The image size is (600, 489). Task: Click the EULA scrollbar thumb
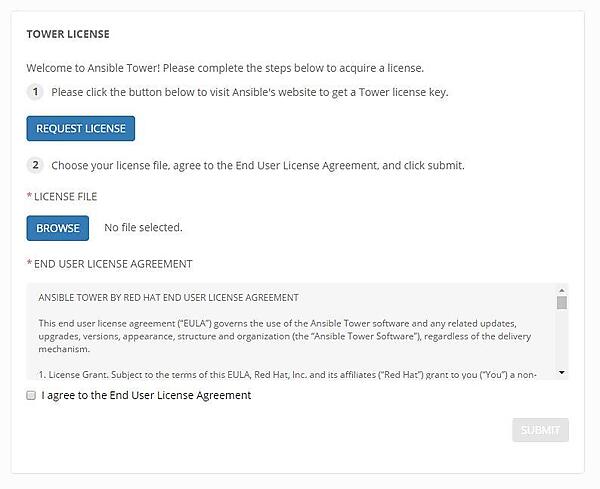(562, 303)
